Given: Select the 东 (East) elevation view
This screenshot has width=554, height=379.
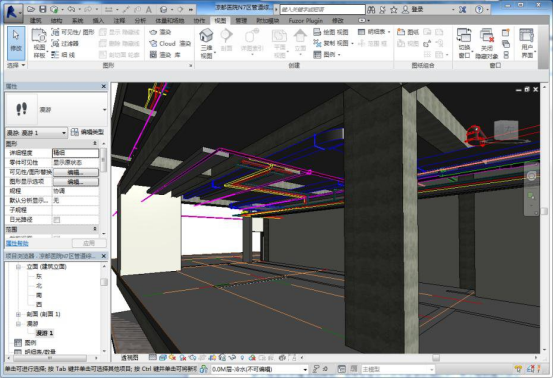Looking at the screenshot, I should coord(39,276).
